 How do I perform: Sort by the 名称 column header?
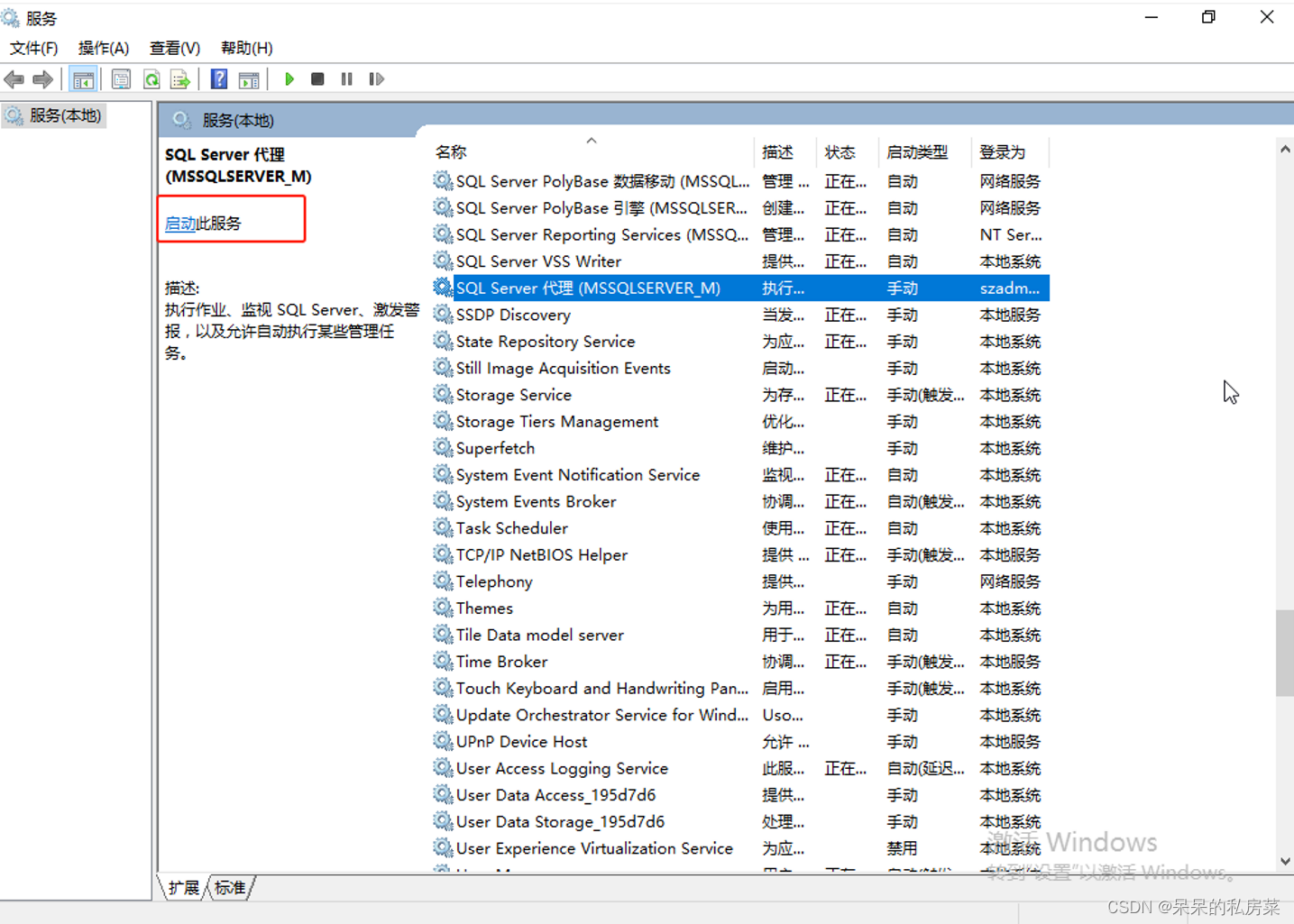[x=592, y=151]
